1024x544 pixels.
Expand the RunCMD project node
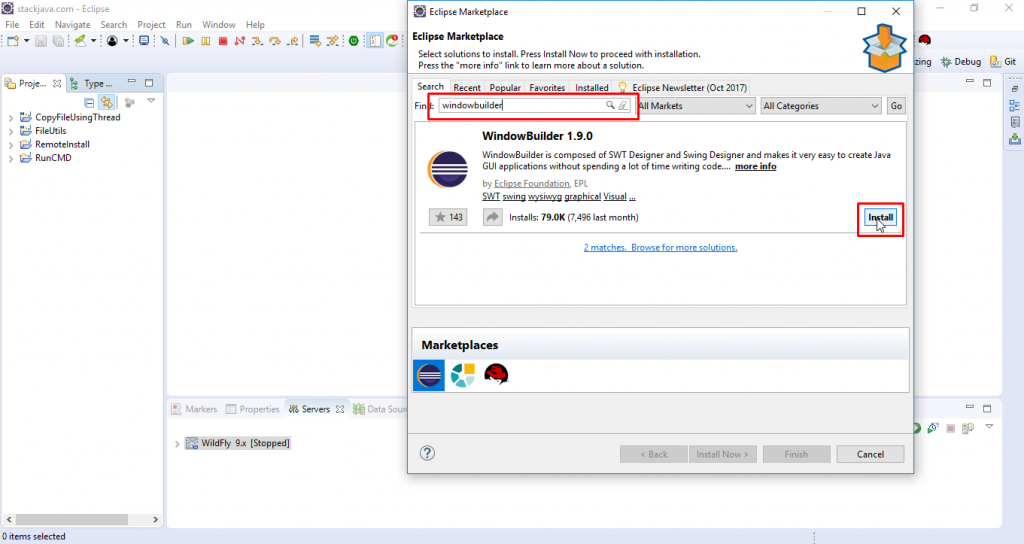tap(10, 158)
